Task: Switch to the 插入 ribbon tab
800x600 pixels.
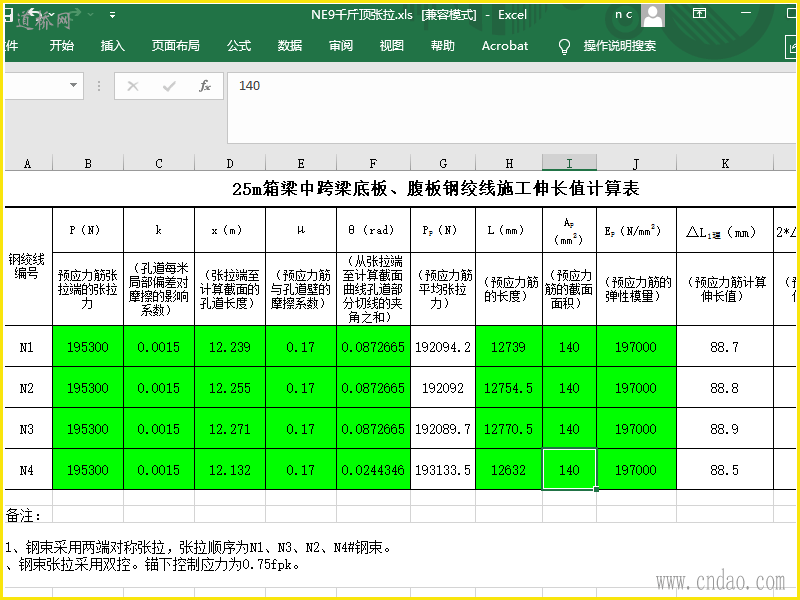Action: 113,46
